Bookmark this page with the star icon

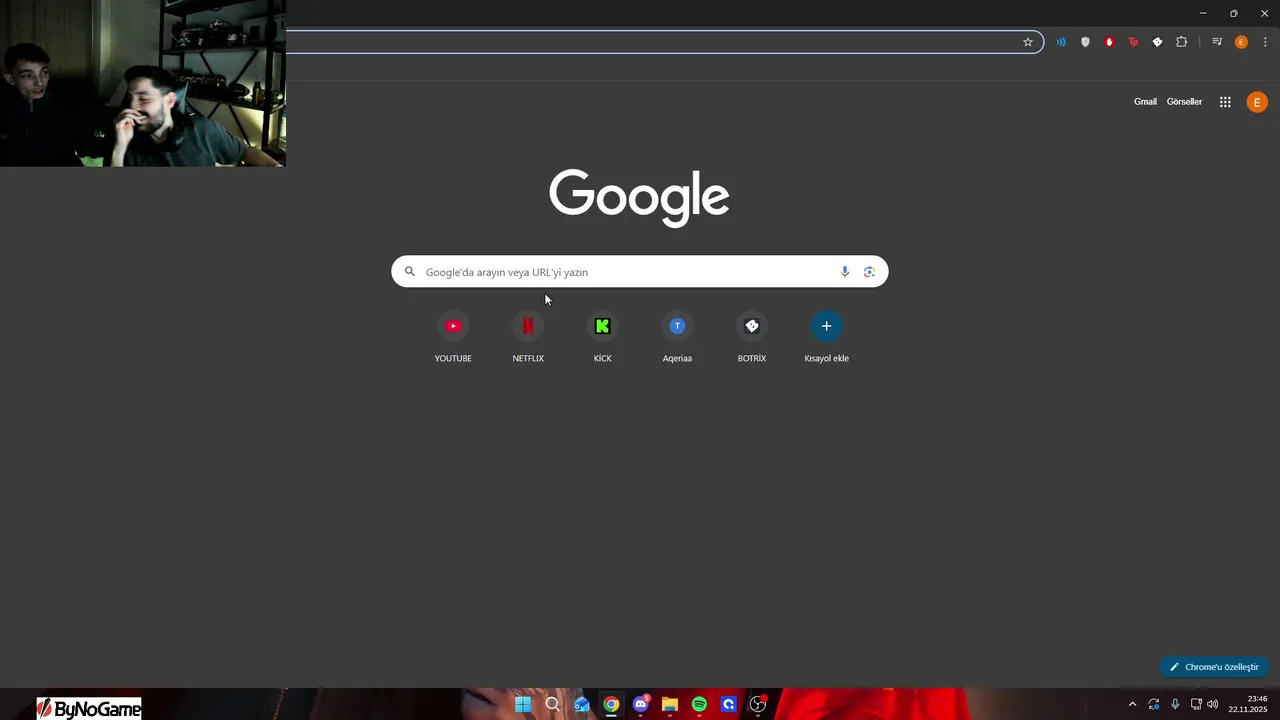[x=1027, y=42]
